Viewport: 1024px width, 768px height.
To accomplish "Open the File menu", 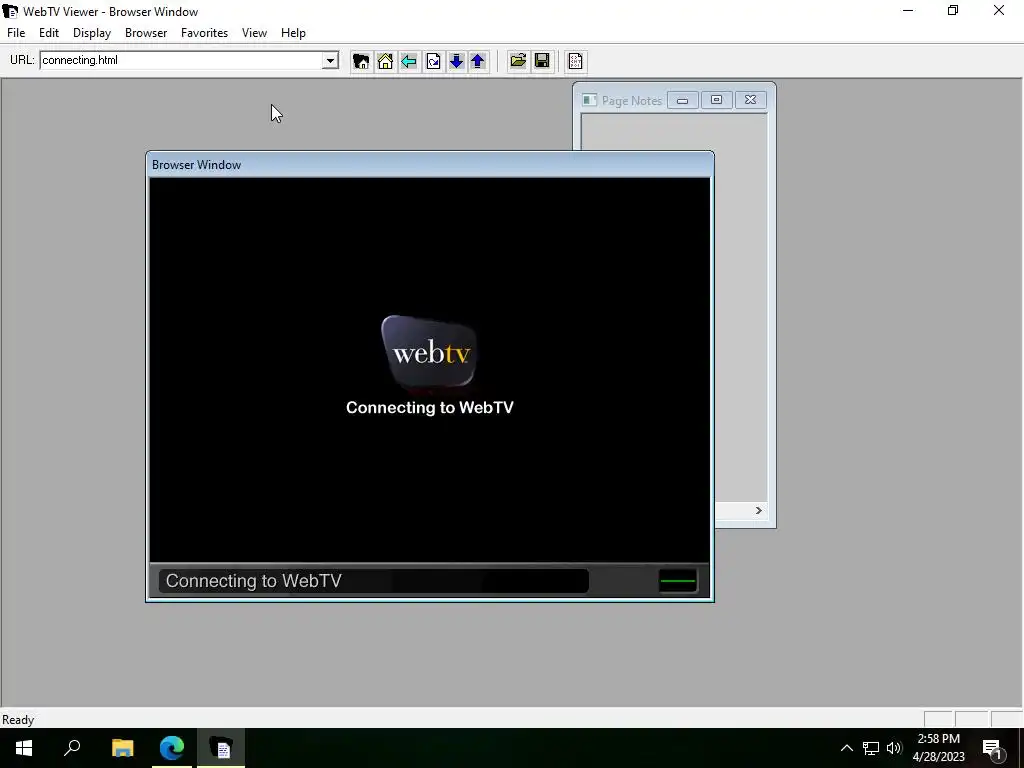I will click(16, 33).
